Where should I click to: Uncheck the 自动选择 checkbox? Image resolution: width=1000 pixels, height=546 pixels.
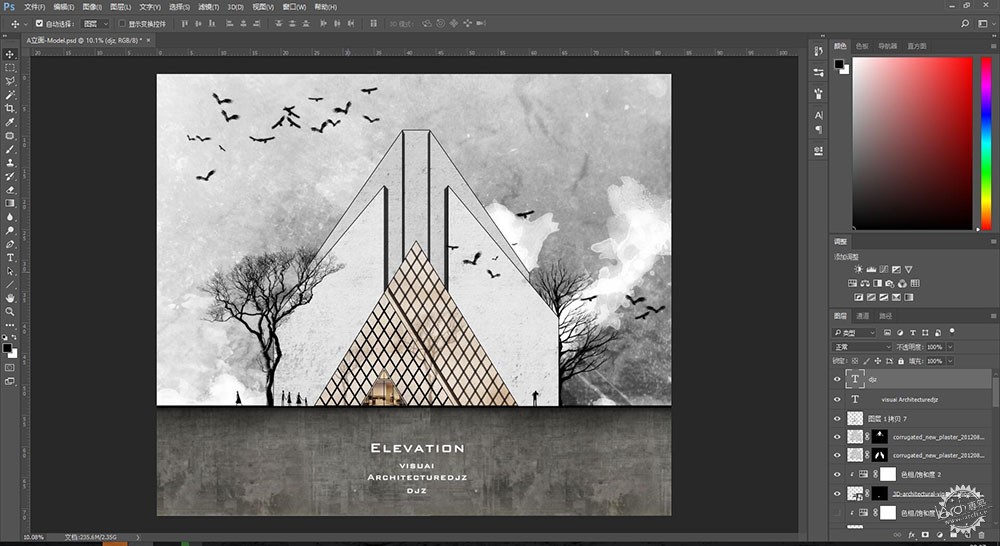click(x=39, y=24)
